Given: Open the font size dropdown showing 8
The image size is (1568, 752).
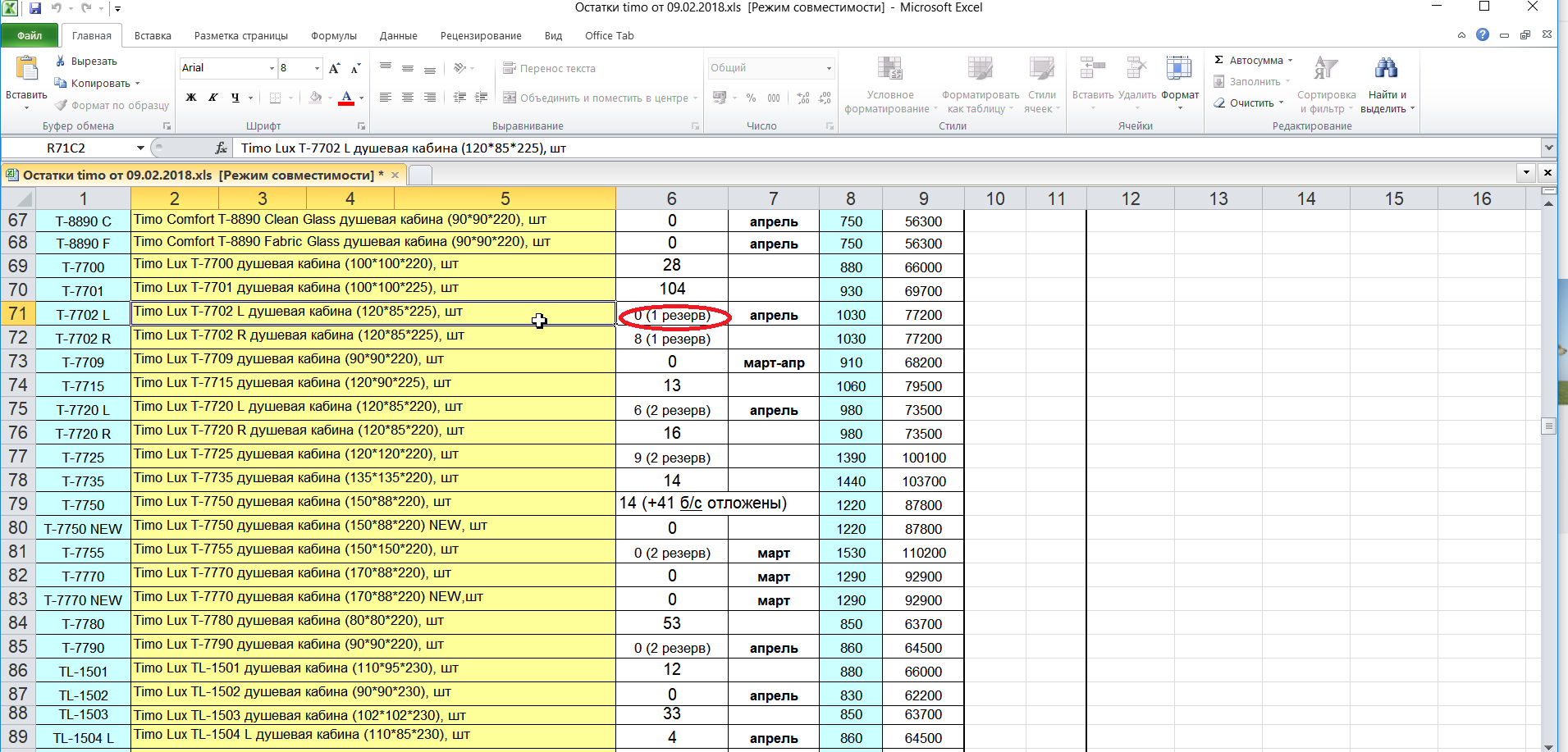Looking at the screenshot, I should click(x=317, y=68).
